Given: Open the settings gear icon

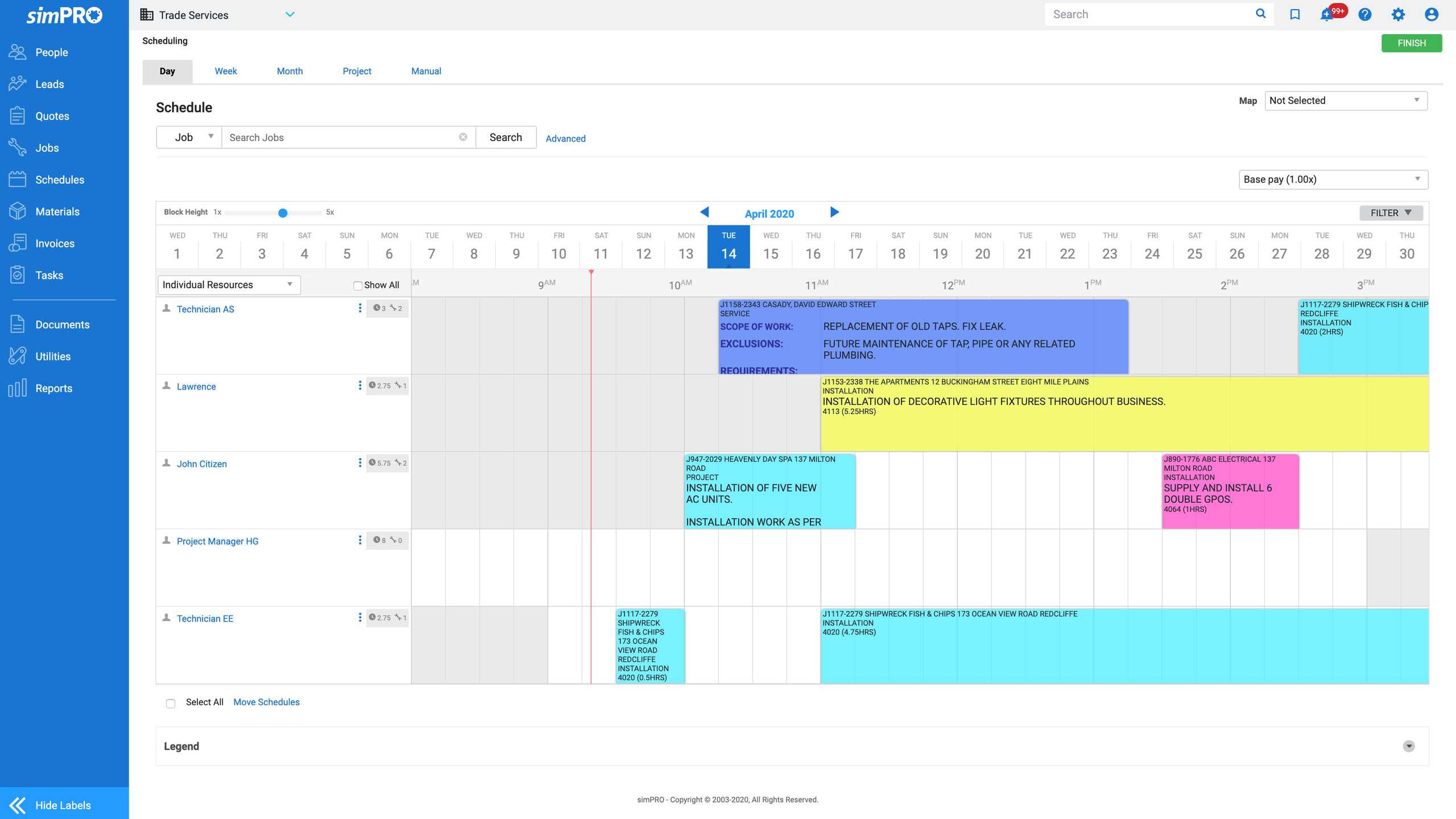Looking at the screenshot, I should tap(1398, 15).
